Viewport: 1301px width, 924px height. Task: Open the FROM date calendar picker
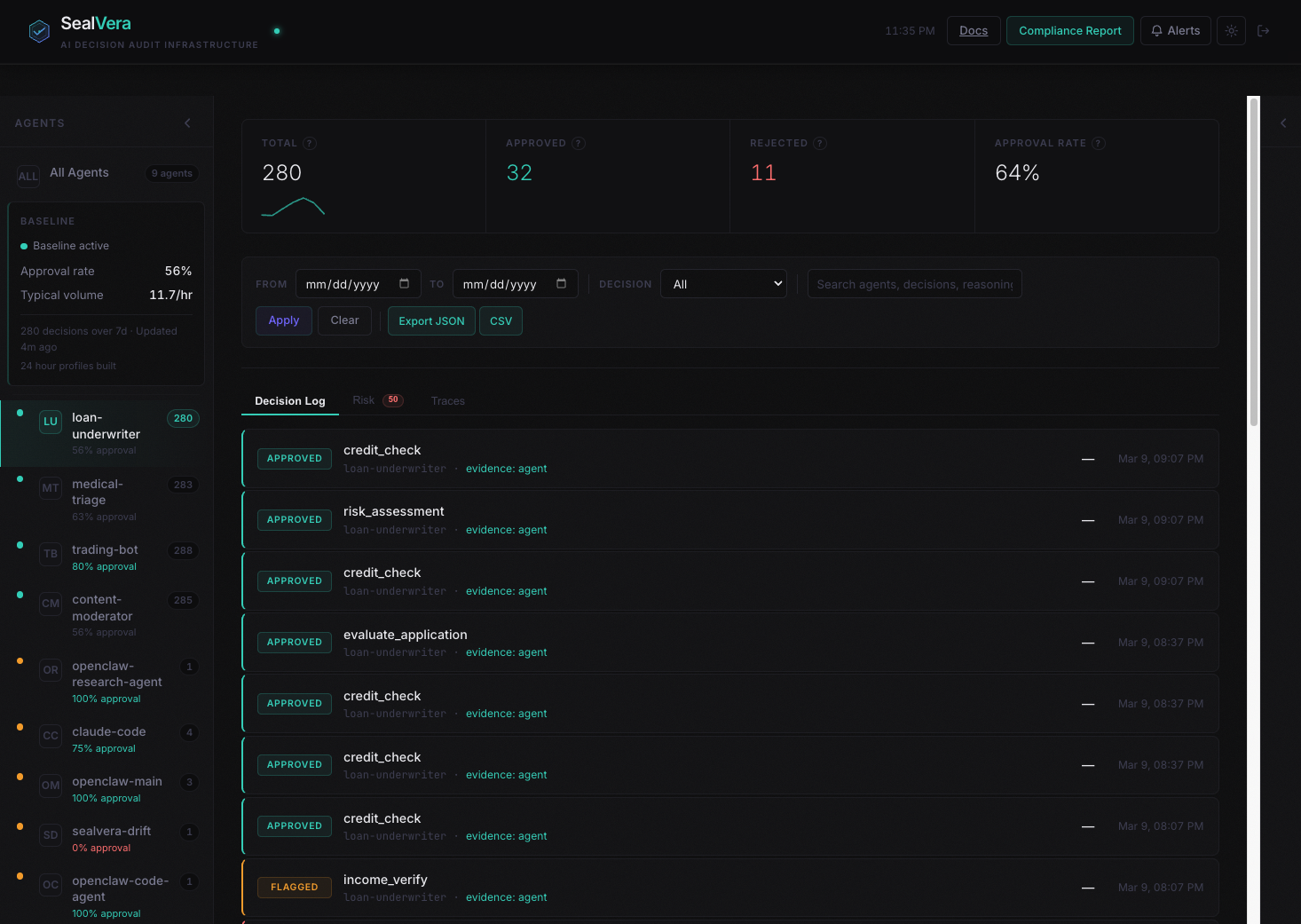point(404,284)
